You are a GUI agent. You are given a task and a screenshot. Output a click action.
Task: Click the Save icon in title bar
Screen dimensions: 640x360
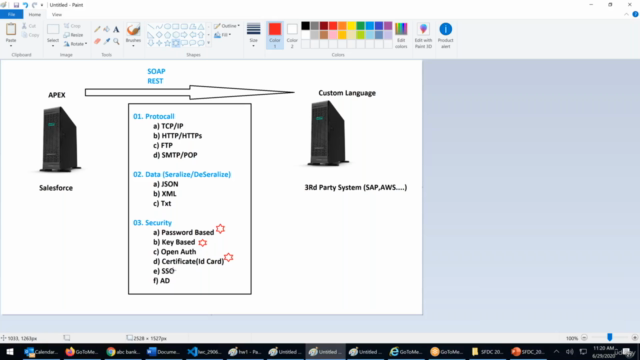[x=16, y=5]
